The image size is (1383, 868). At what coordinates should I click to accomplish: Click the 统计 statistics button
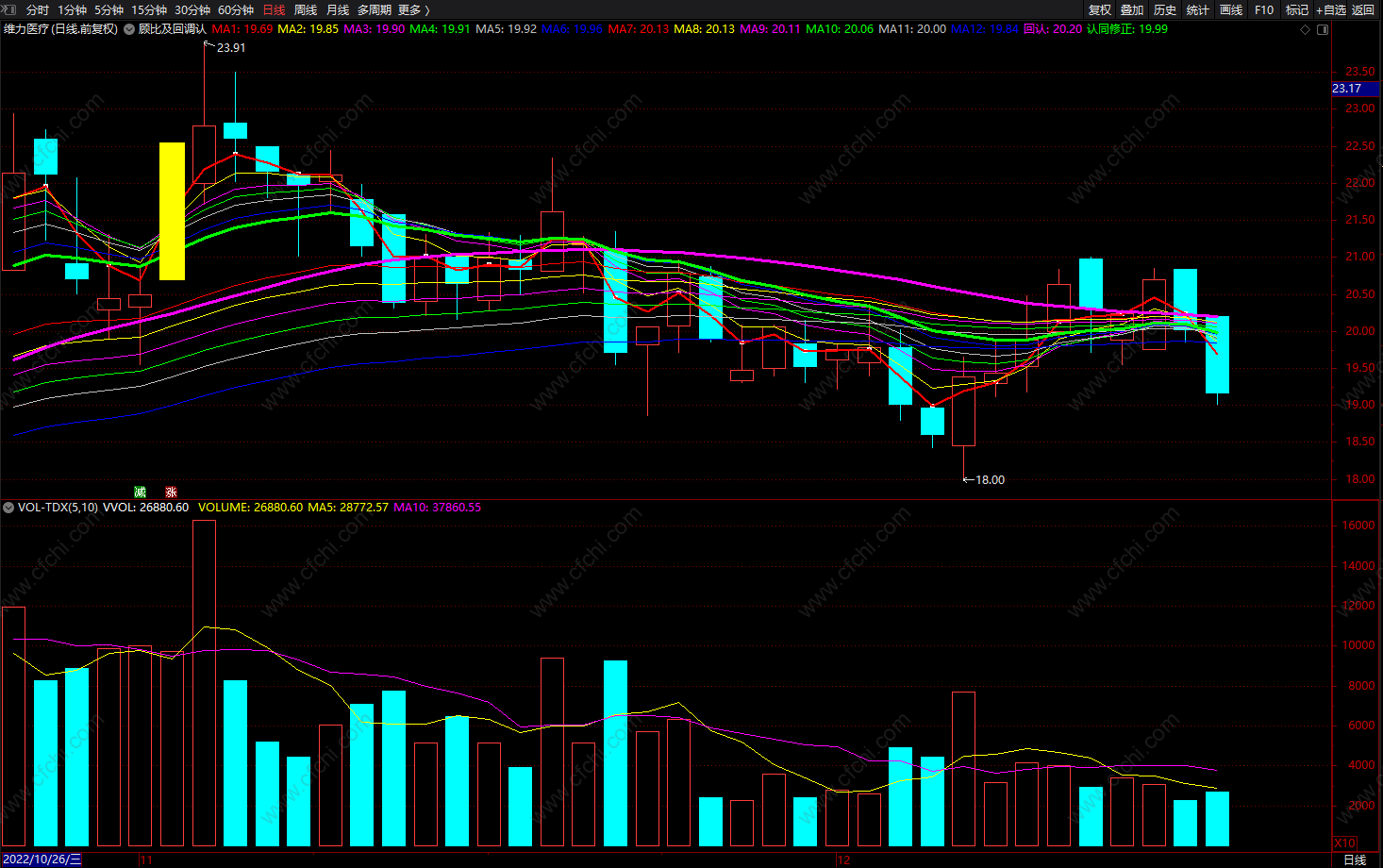click(x=1198, y=9)
